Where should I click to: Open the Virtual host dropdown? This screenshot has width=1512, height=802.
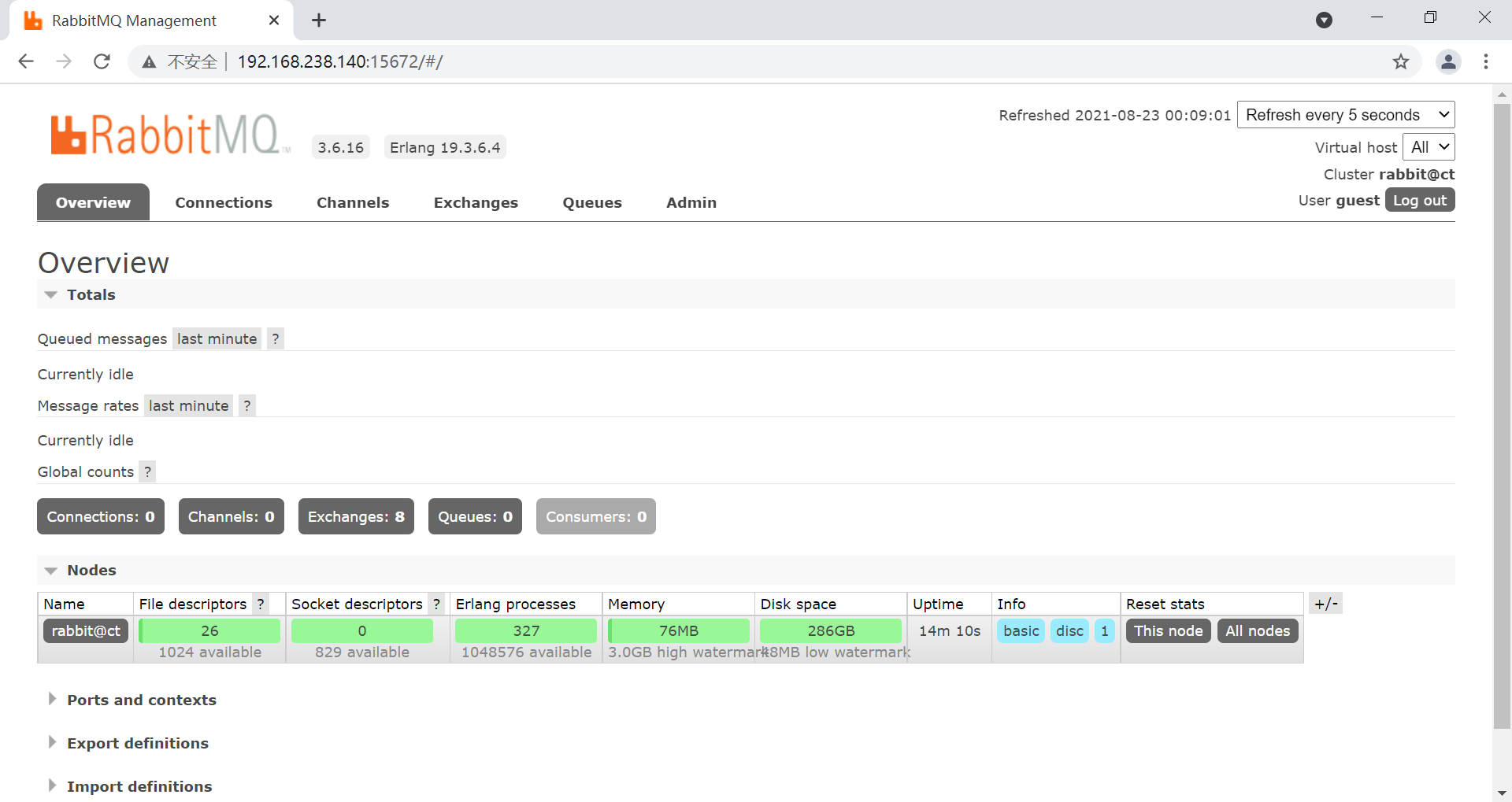pyautogui.click(x=1429, y=147)
